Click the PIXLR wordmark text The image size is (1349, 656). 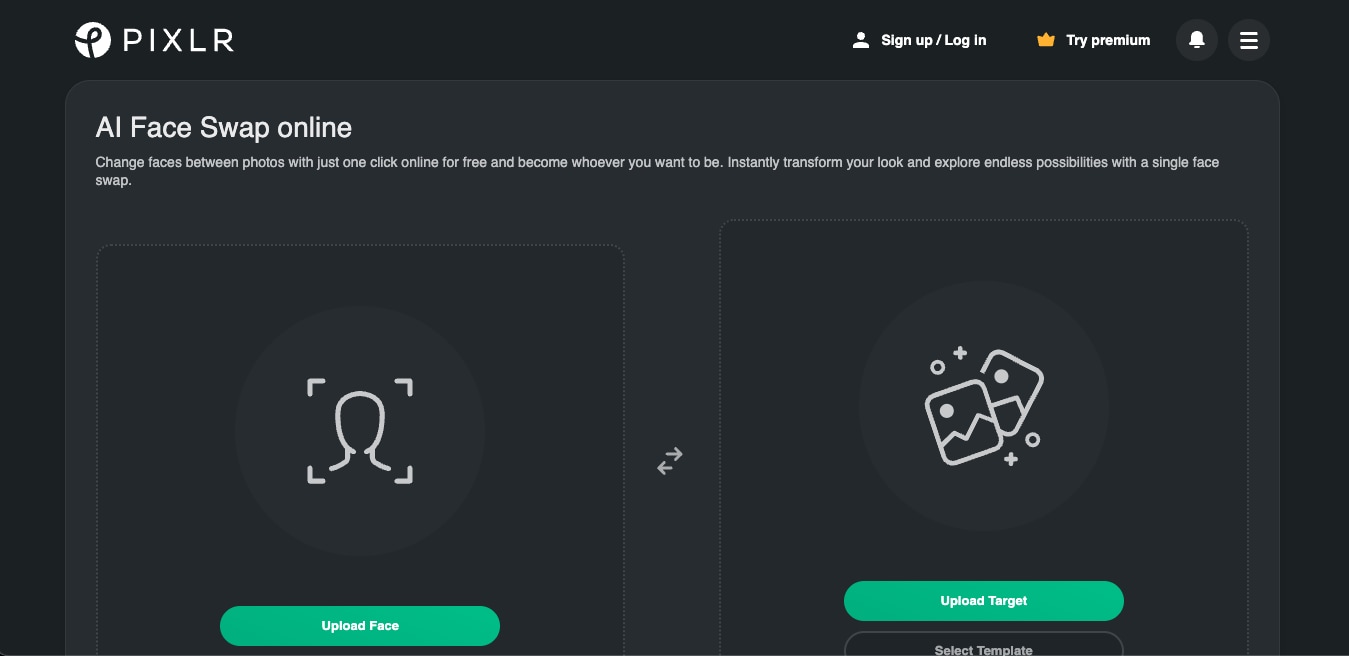click(178, 41)
